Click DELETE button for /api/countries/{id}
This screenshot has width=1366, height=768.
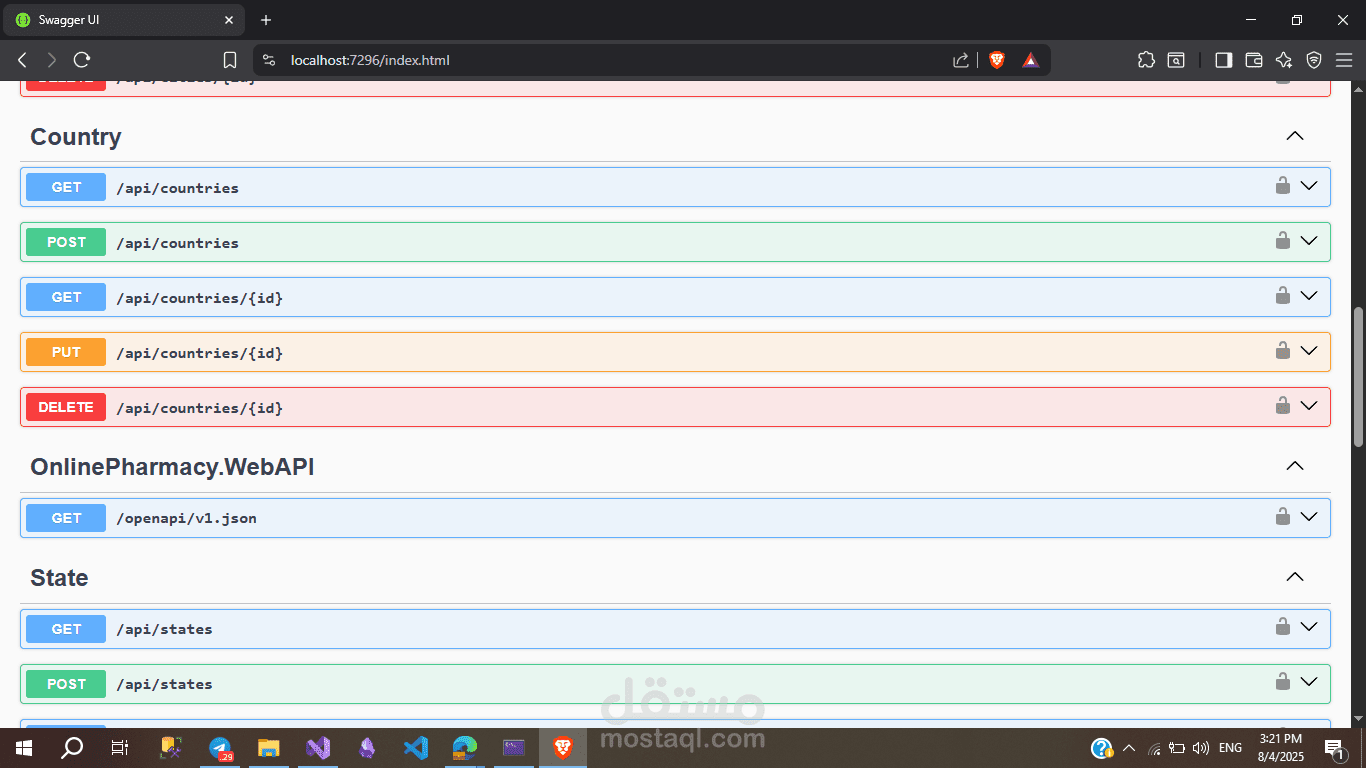66,407
